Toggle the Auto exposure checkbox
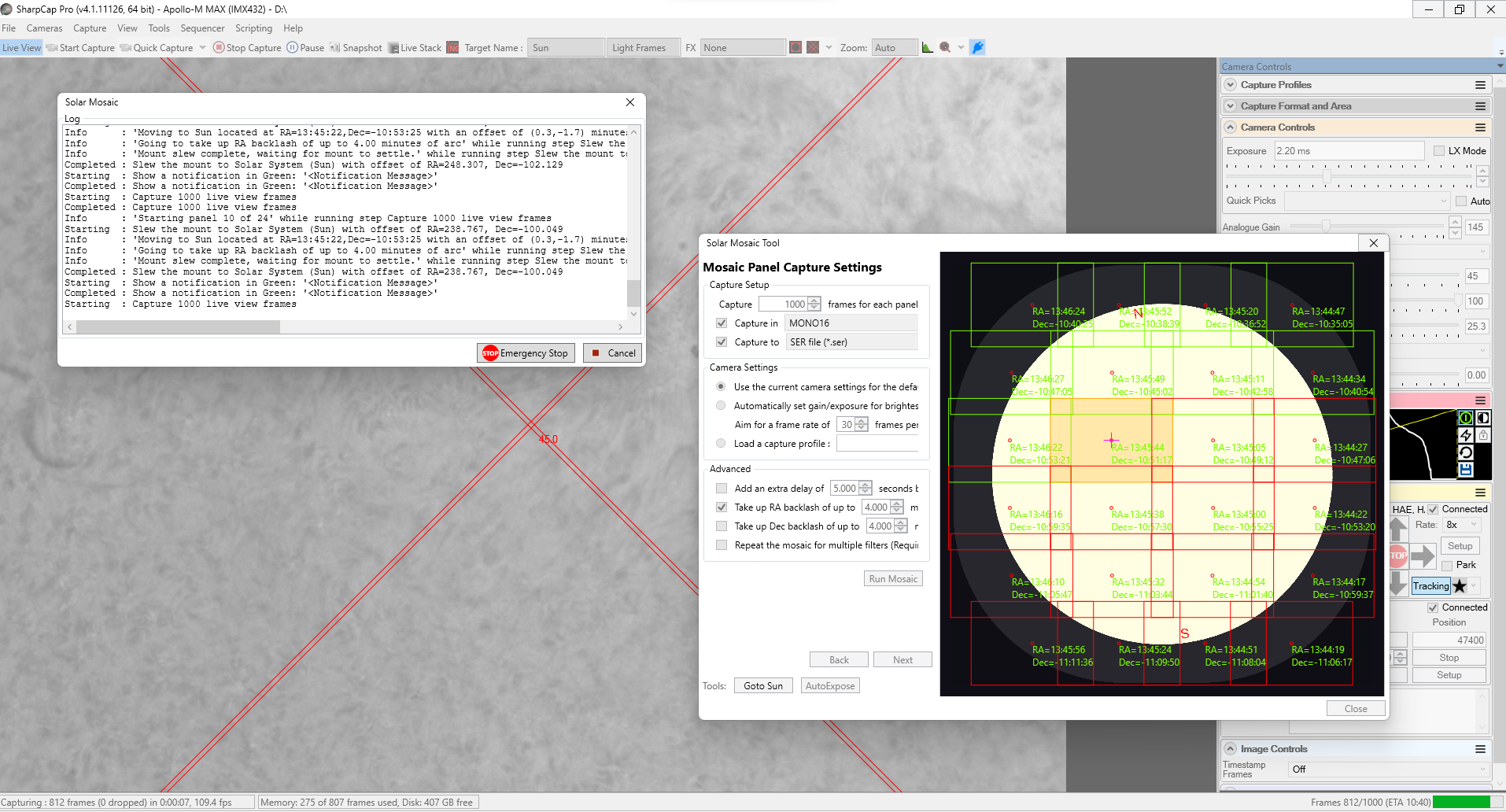The height and width of the screenshot is (812, 1506). [x=1461, y=201]
